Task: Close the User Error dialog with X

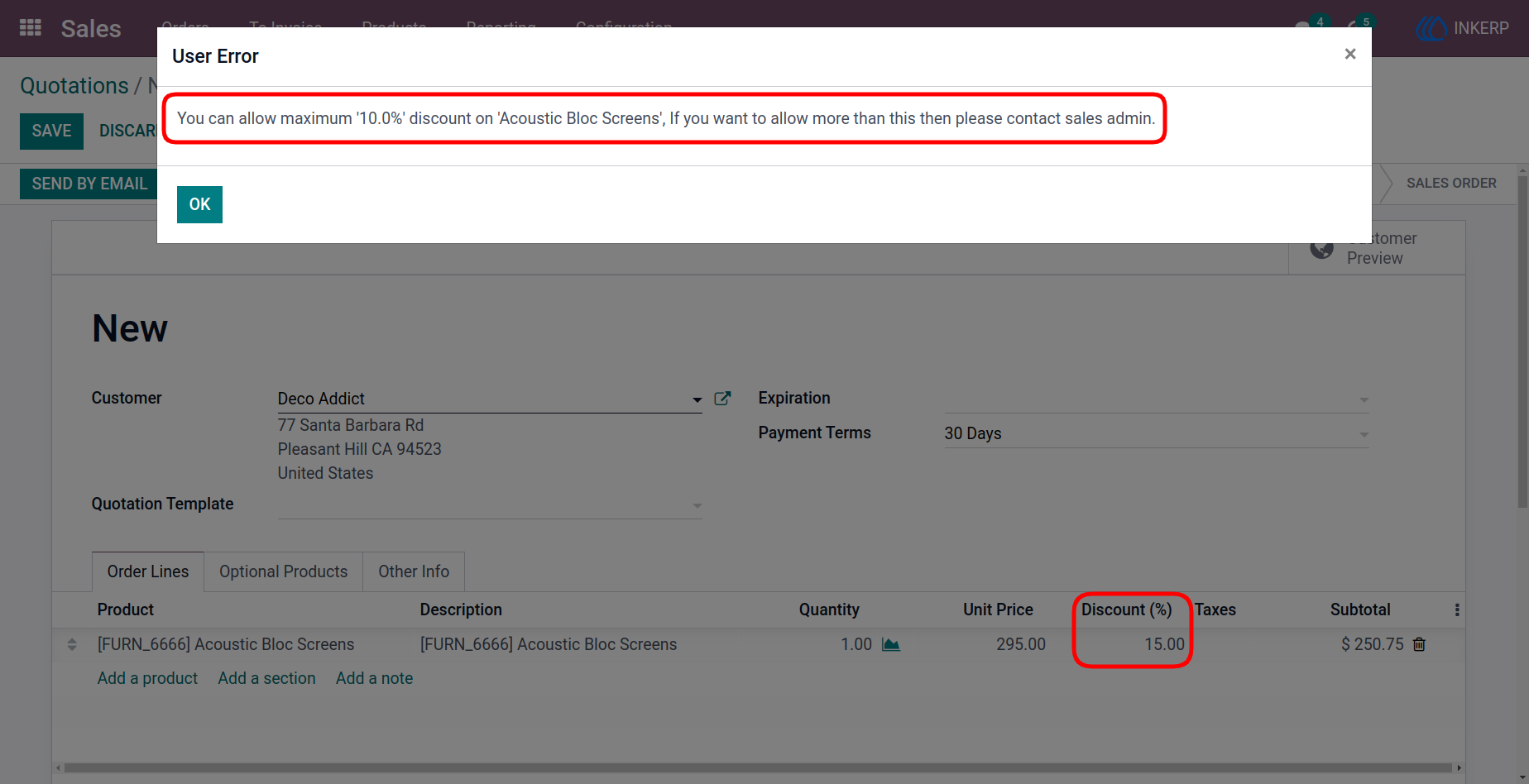Action: (1350, 54)
